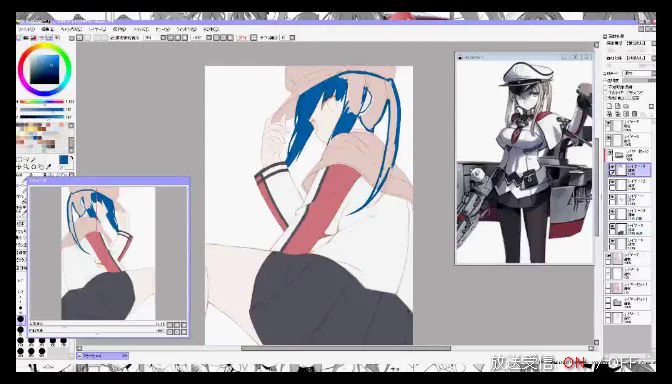
Task: Click the red stabilizer label in the toolbar
Action: tap(243, 38)
